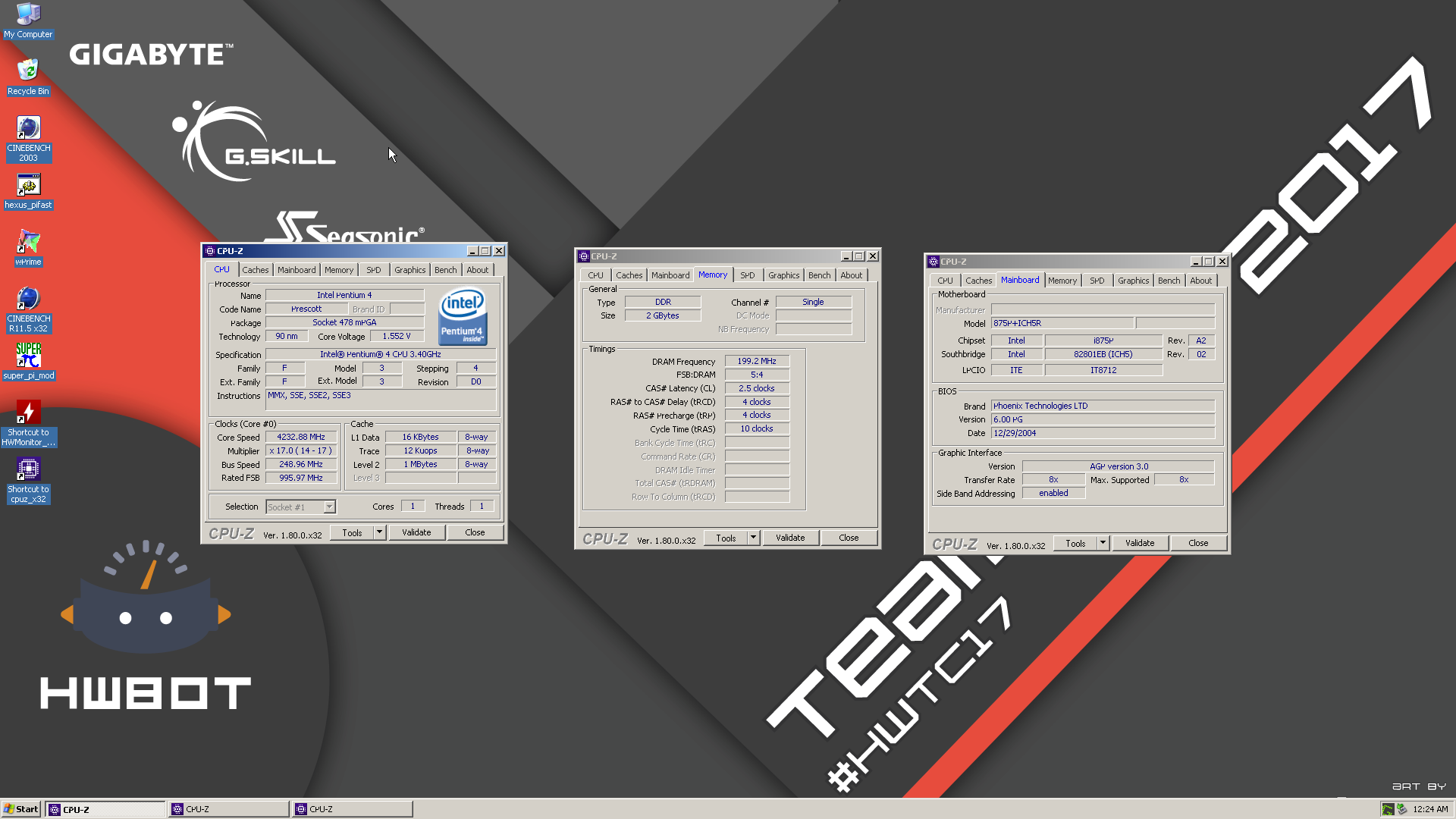Click Multiplier value x 17.0 (14 - 17)
This screenshot has height=819, width=1456.
click(301, 450)
